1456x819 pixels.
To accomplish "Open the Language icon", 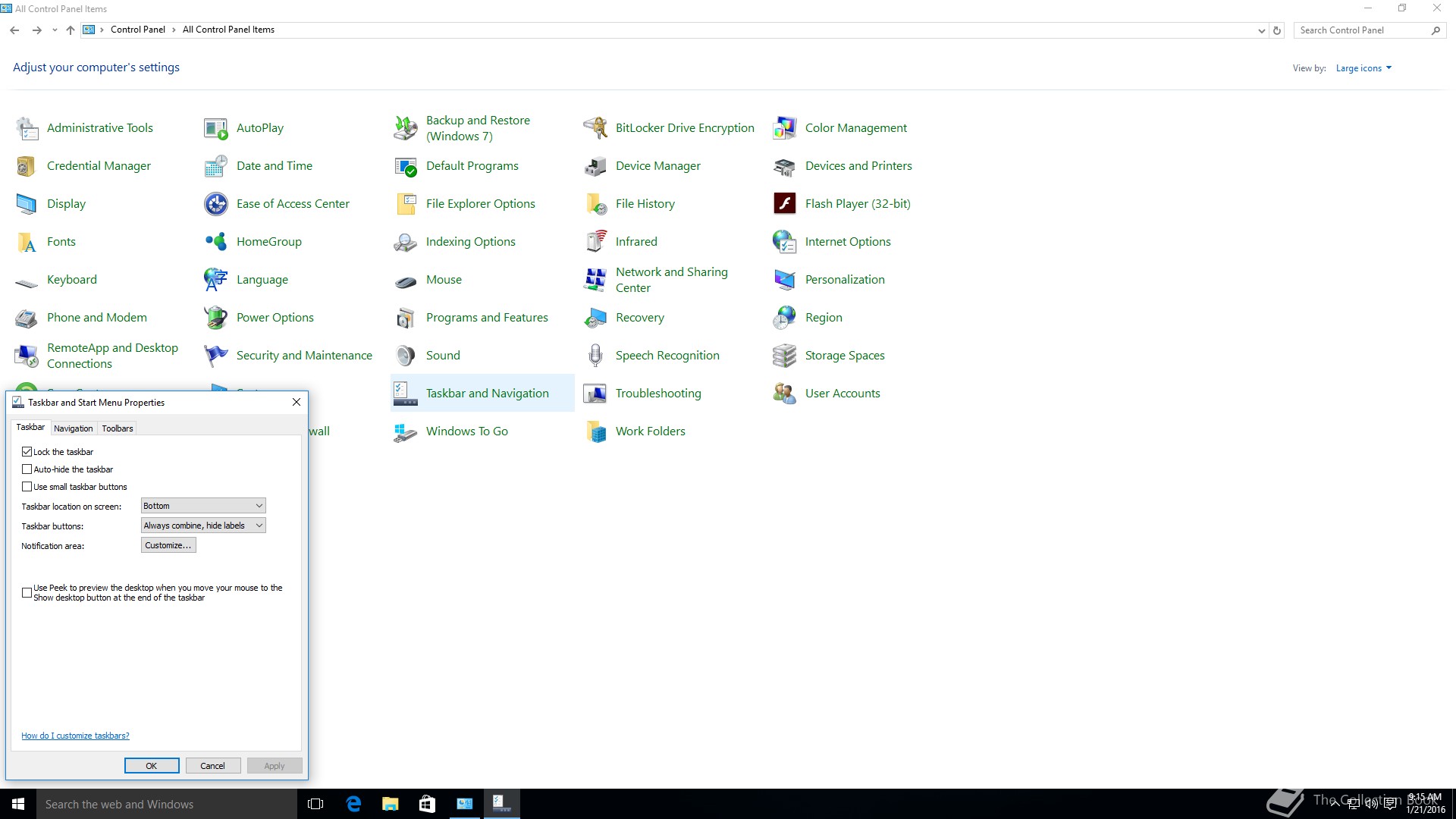I will [x=216, y=280].
